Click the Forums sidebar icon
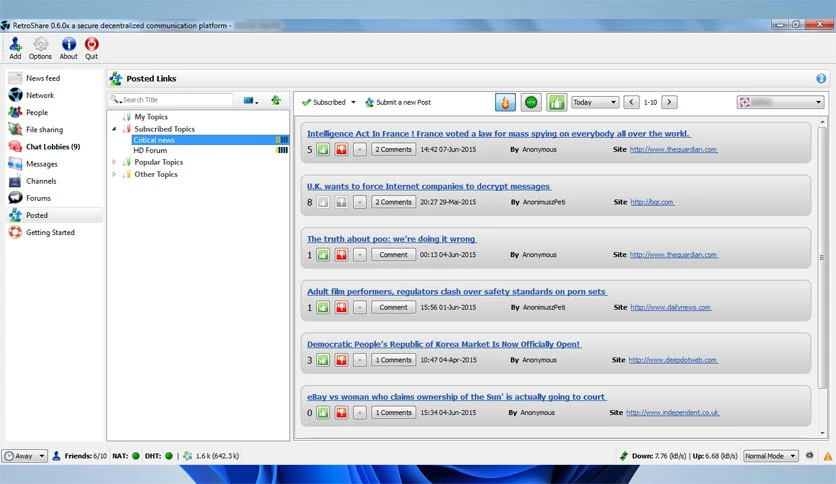836x484 pixels. (x=15, y=198)
